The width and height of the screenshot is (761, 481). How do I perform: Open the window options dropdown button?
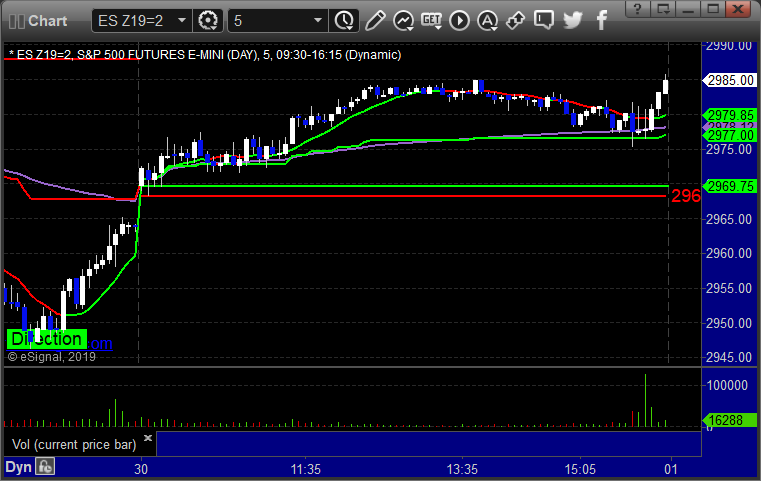tap(663, 9)
